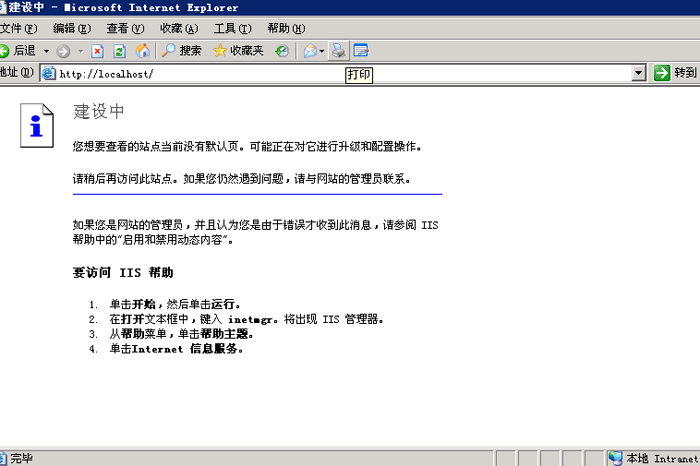The image size is (700, 466).
Task: Go to the Home page icon
Action: click(x=142, y=50)
